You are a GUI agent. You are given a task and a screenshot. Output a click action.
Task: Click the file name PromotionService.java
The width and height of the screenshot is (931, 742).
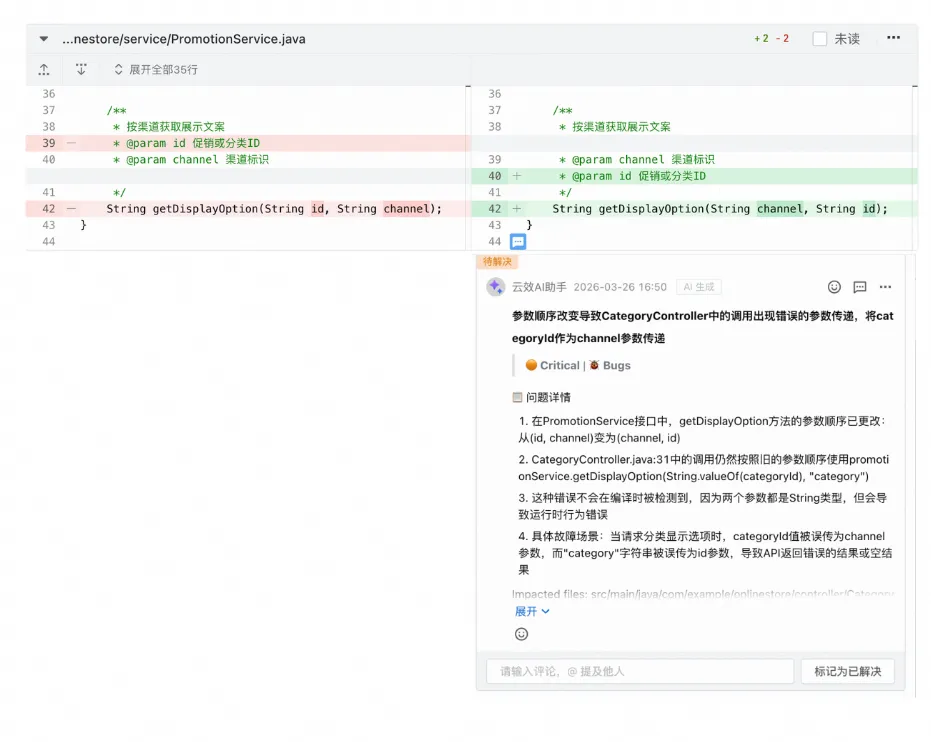coord(184,39)
